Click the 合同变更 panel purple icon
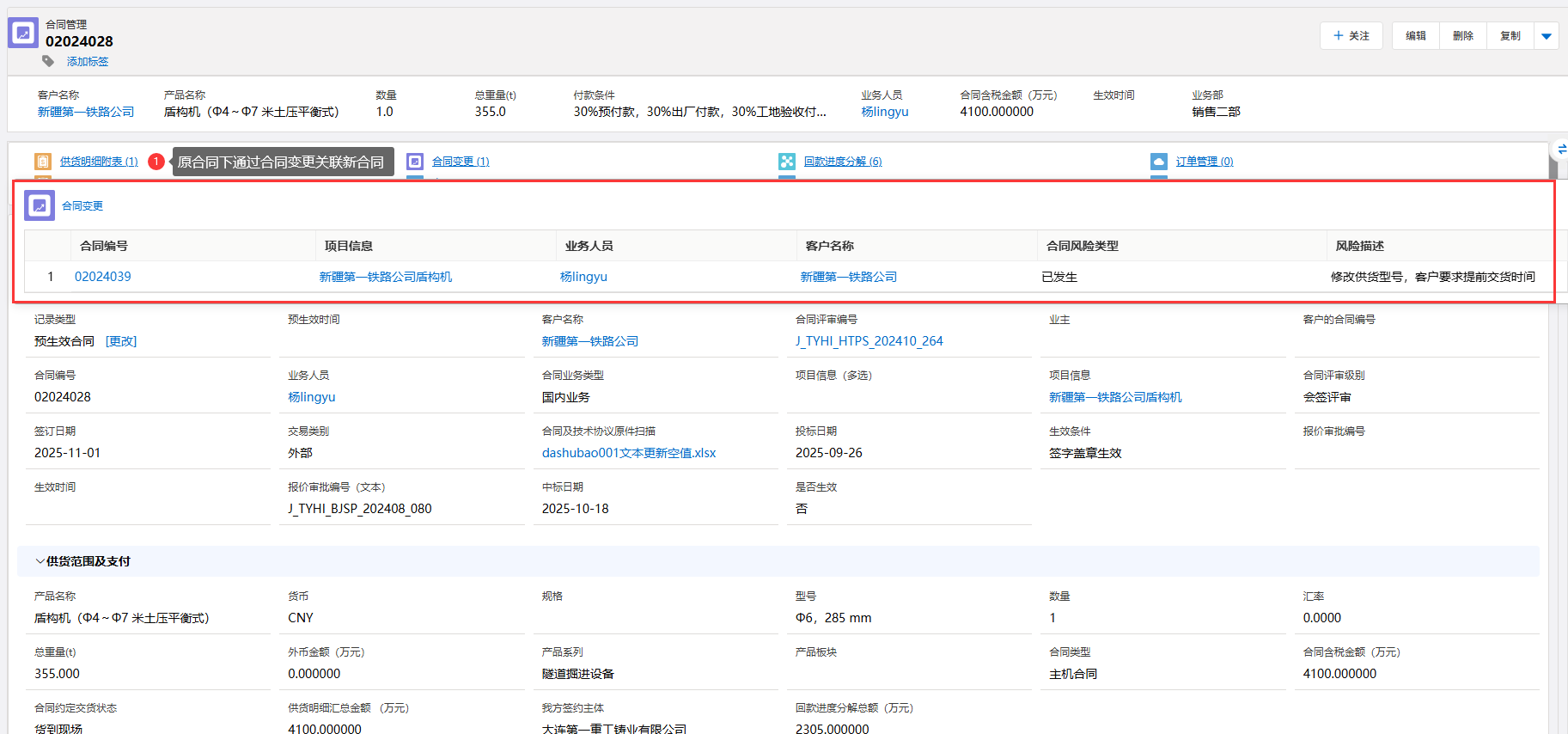 pos(40,205)
